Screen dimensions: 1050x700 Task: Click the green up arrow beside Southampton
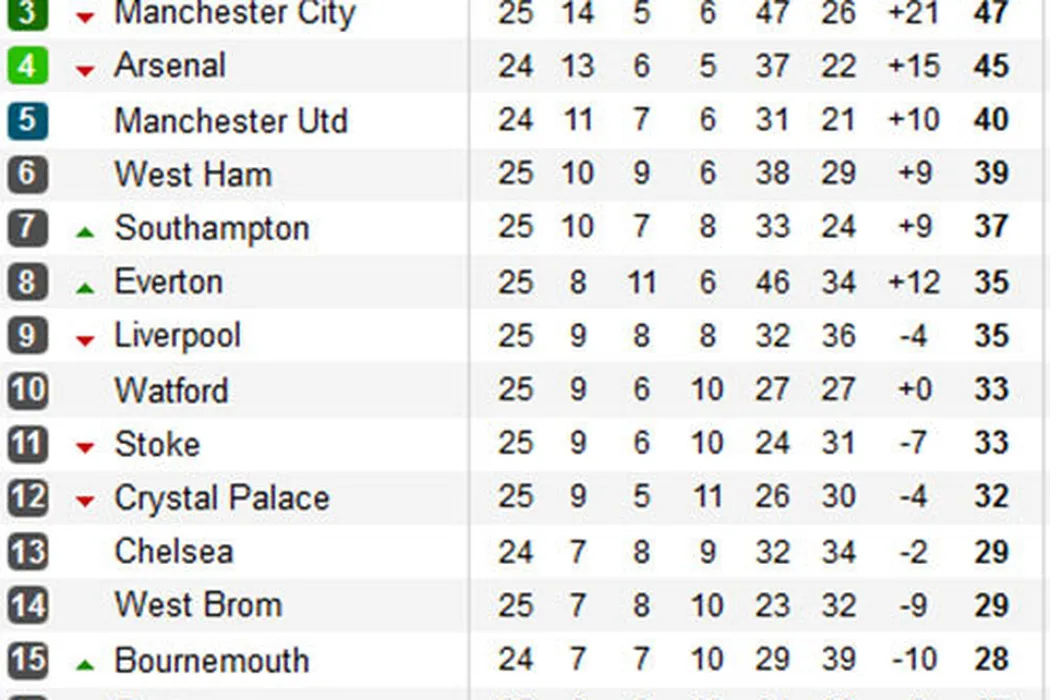pos(86,232)
